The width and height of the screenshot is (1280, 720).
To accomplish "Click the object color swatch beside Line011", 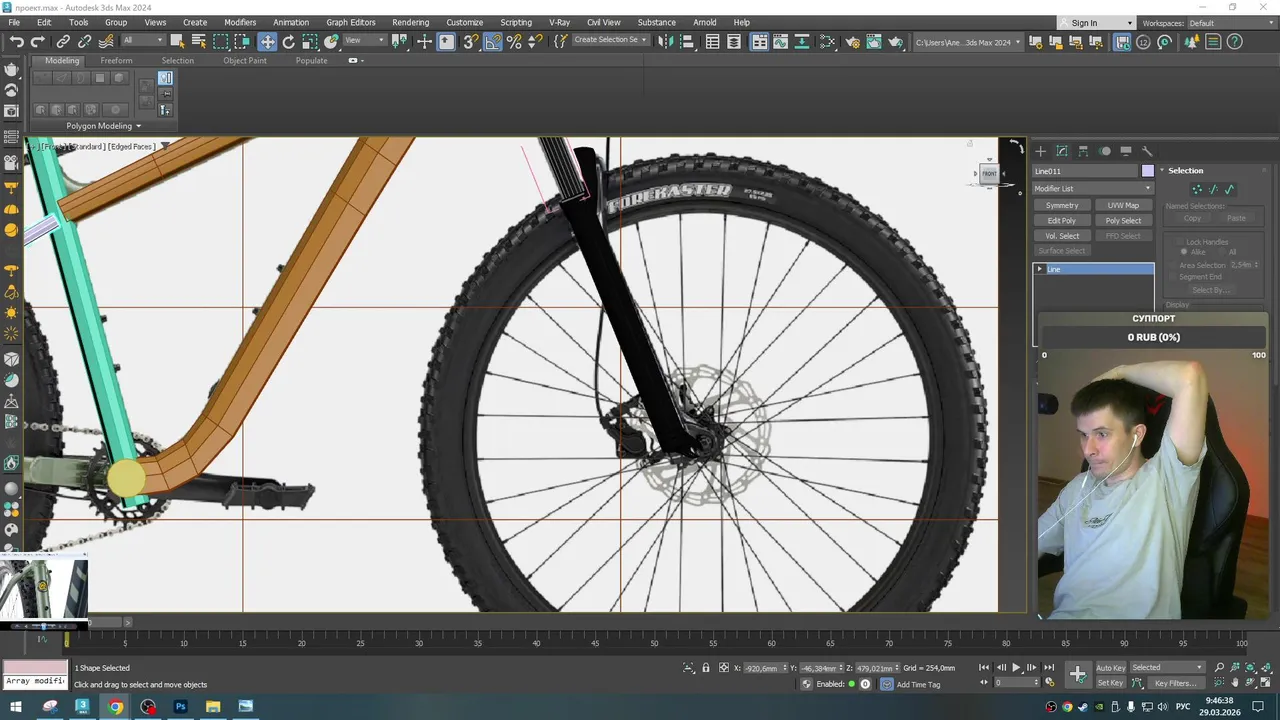I will click(x=1147, y=171).
